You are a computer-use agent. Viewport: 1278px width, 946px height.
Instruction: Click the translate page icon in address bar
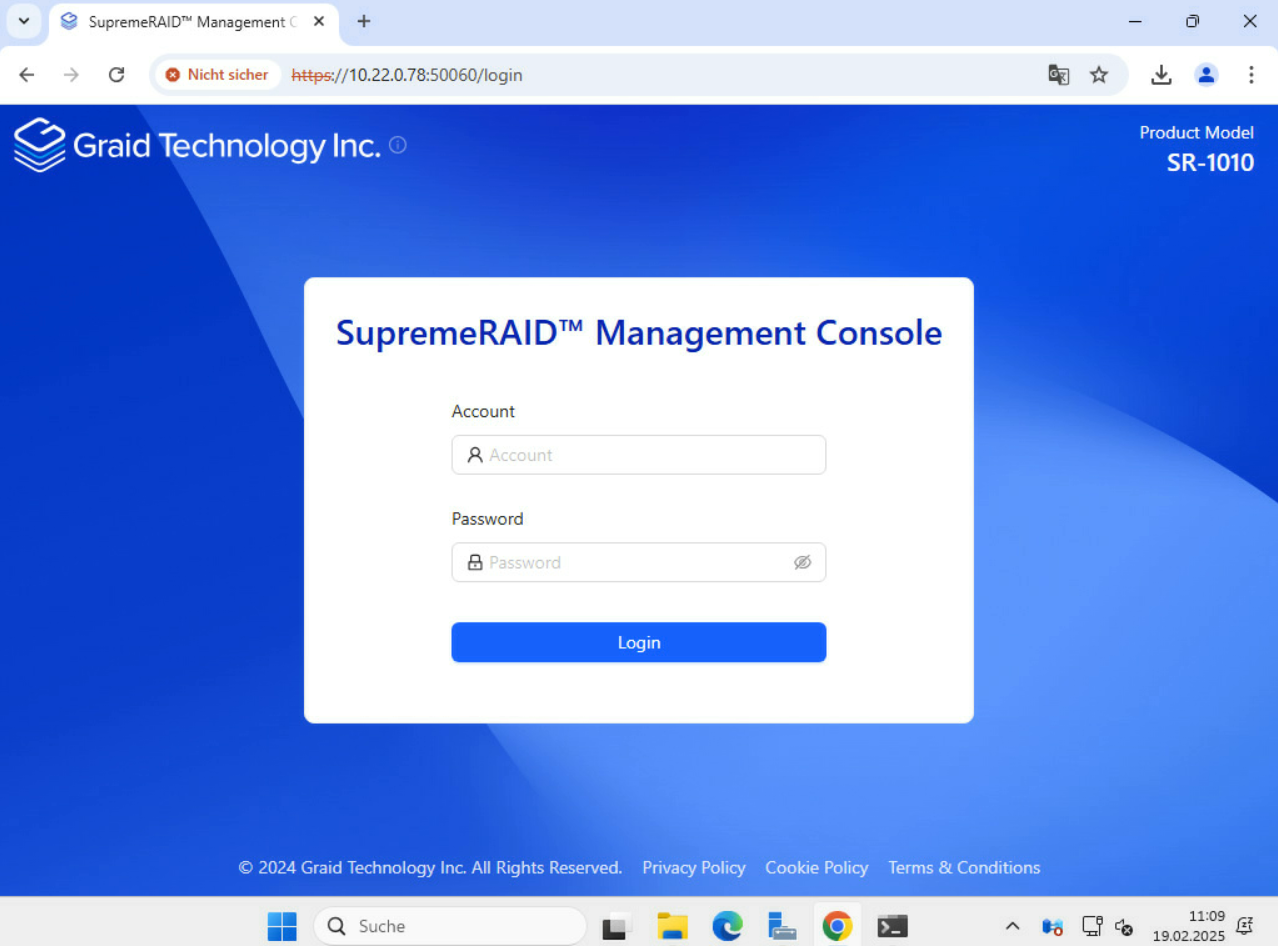click(1058, 75)
